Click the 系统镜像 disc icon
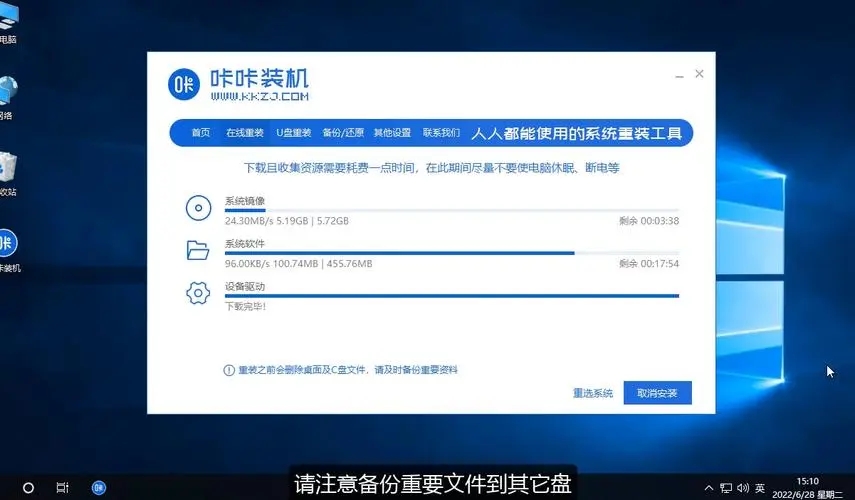 [x=198, y=208]
